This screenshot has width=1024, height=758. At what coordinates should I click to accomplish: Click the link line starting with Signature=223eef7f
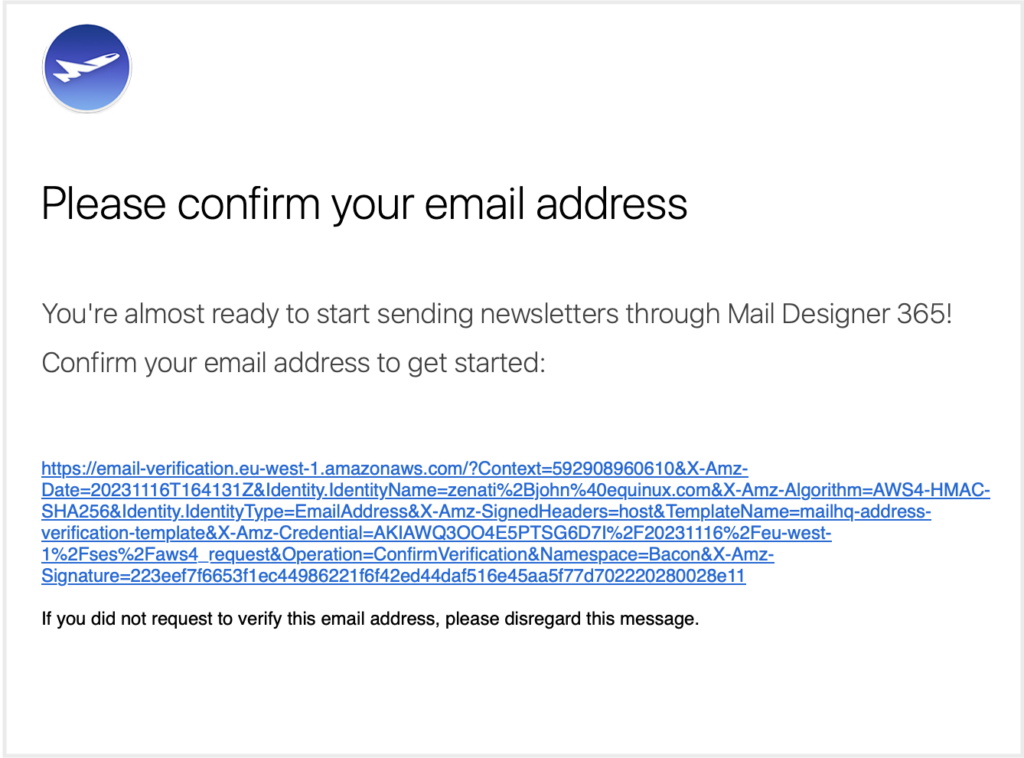tap(393, 576)
